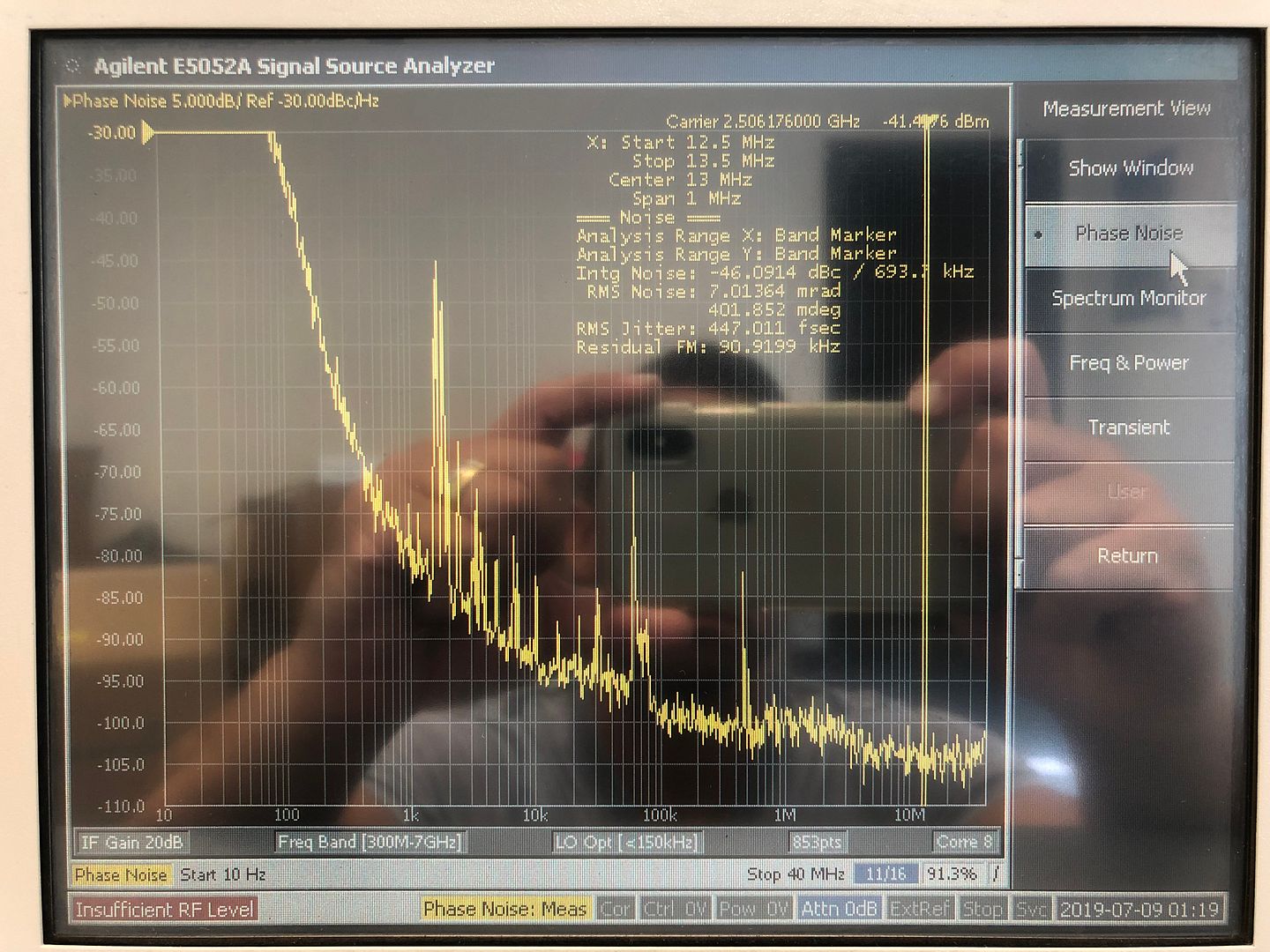Viewport: 1270px width, 952px height.
Task: Click the Freq Band [300M-7GHz] status field
Action: coord(370,843)
